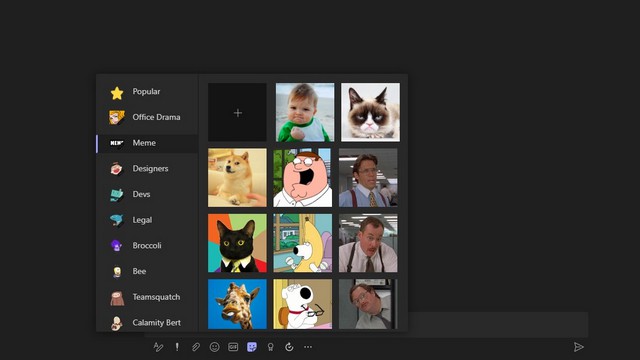The height and width of the screenshot is (360, 640).
Task: Choose the mustached office worker meme
Action: click(x=368, y=243)
